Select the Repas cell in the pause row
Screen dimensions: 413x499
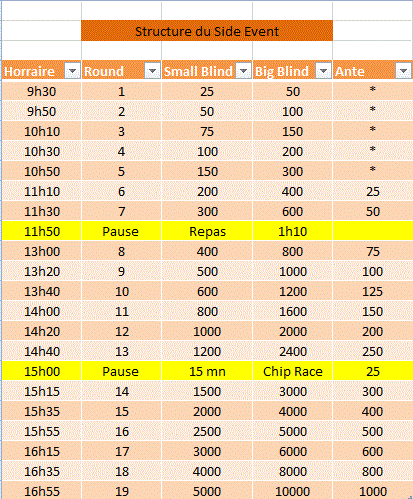pyautogui.click(x=207, y=231)
